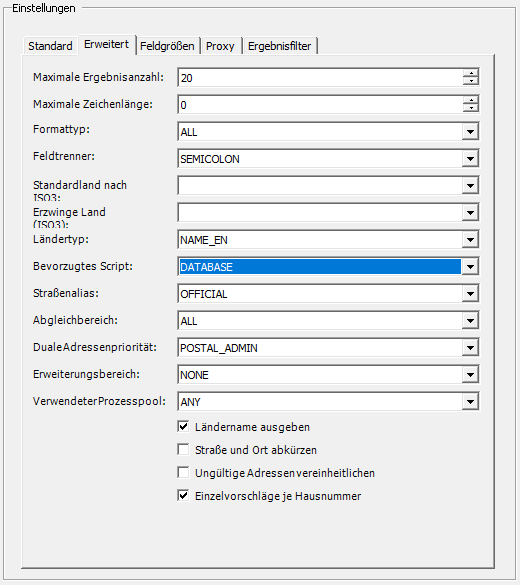The width and height of the screenshot is (520, 585).
Task: Open the Ergebnisfilter tab
Action: pyautogui.click(x=280, y=46)
